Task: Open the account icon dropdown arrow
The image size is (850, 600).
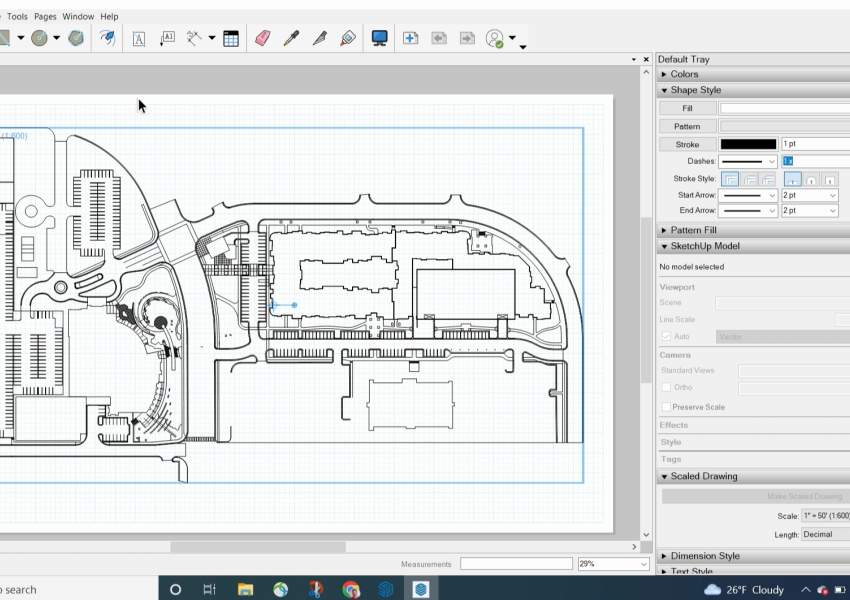Action: tap(512, 38)
